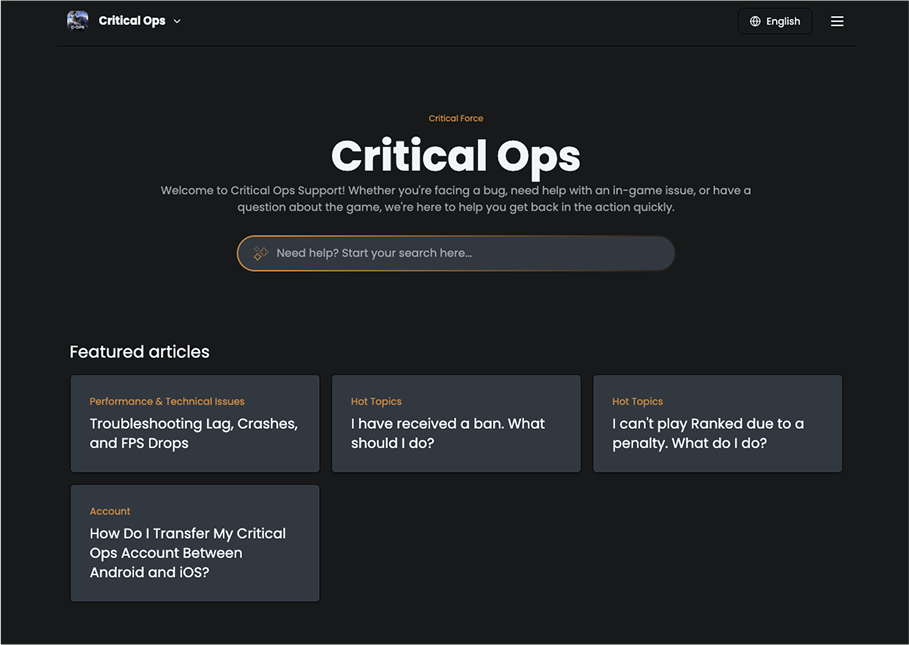Viewport: 909px width, 645px height.
Task: Open 'I can't play Ranked' penalty article
Action: click(708, 433)
